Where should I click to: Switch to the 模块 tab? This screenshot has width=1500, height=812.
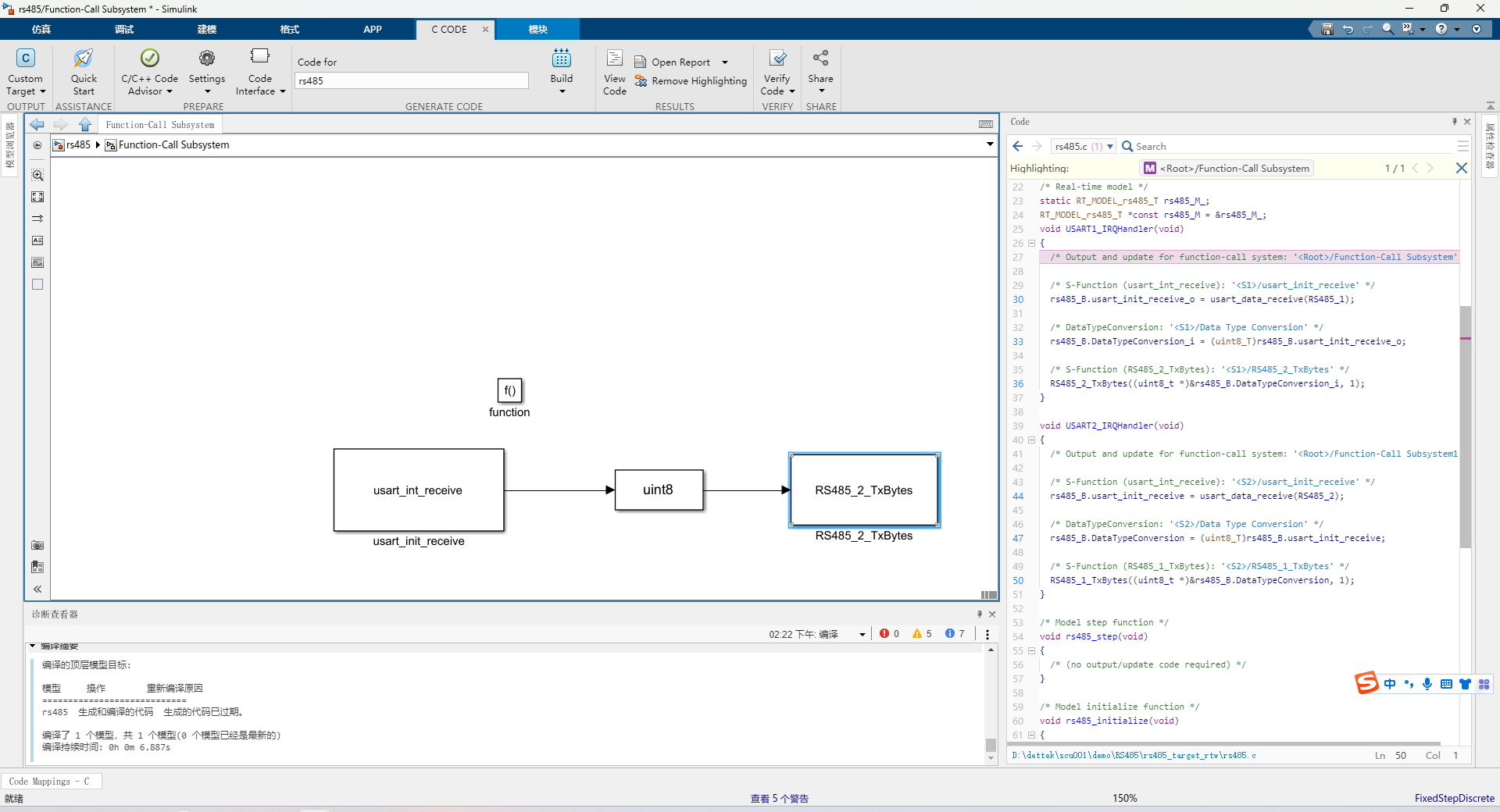[x=538, y=29]
